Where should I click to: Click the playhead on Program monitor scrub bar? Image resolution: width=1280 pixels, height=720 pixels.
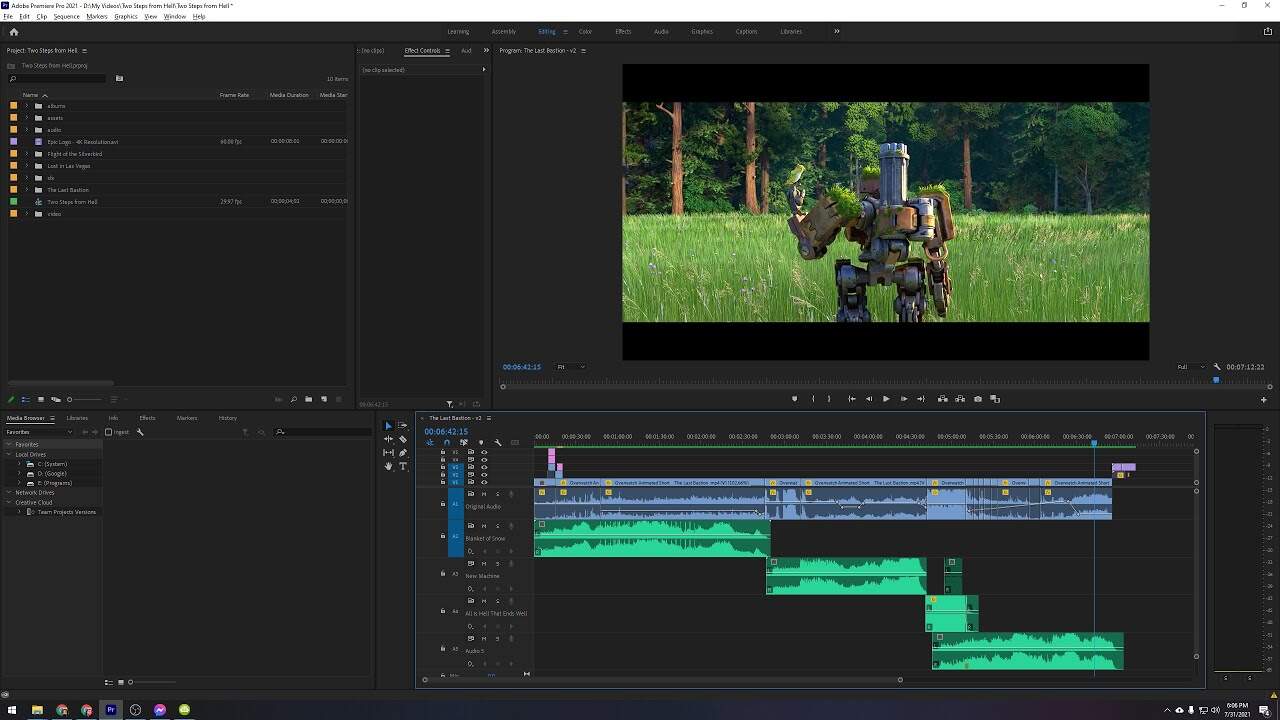(x=1217, y=380)
